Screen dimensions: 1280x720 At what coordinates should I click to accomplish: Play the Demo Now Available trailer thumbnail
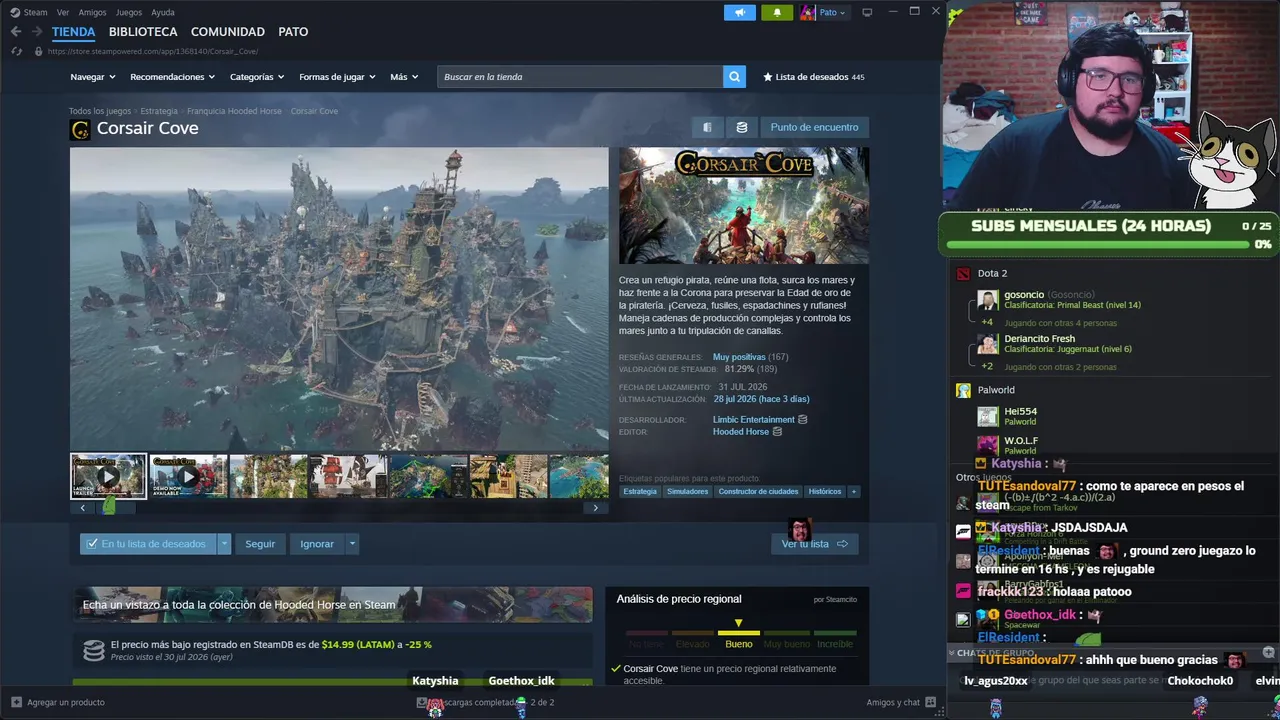click(188, 476)
